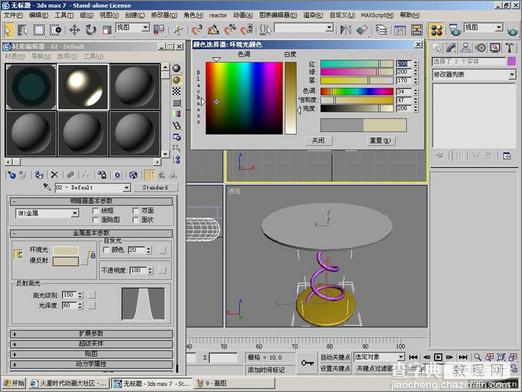Viewport: 522px width, 392px height.
Task: Tick the 自发光 颜色 checkbox
Action: [x=106, y=250]
